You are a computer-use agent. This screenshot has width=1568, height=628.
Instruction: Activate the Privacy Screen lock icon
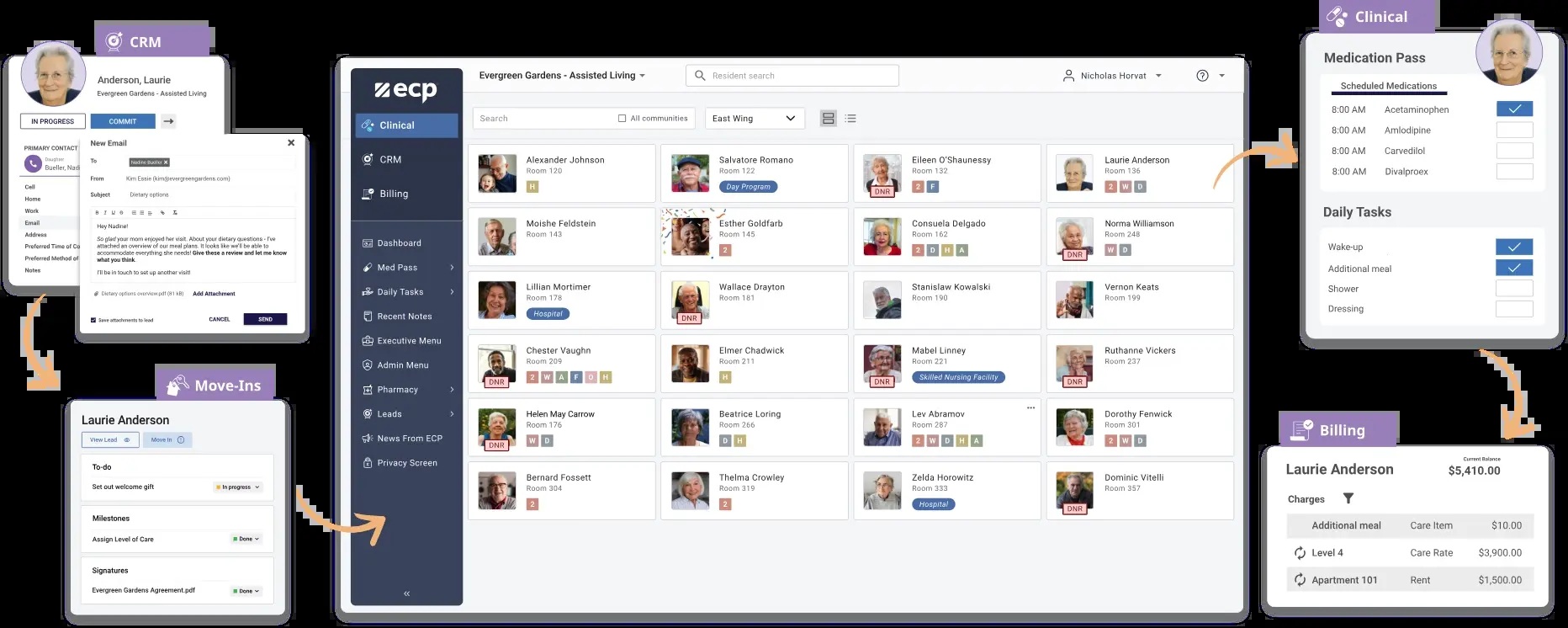pyautogui.click(x=368, y=463)
